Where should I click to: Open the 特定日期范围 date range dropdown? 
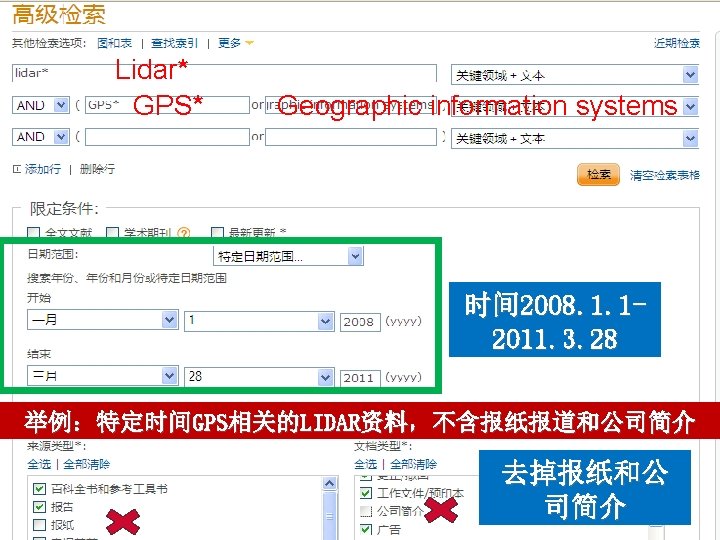pyautogui.click(x=288, y=256)
